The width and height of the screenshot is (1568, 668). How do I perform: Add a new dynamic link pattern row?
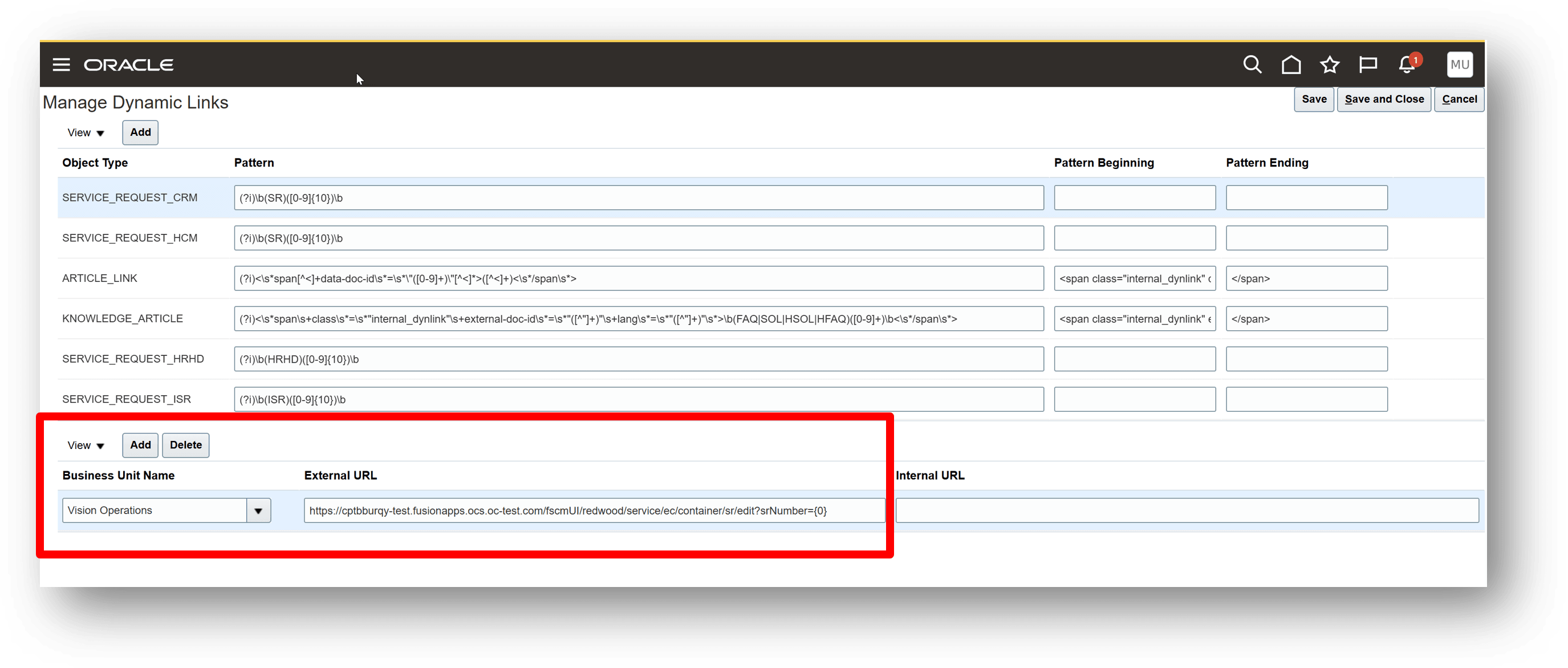tap(140, 133)
